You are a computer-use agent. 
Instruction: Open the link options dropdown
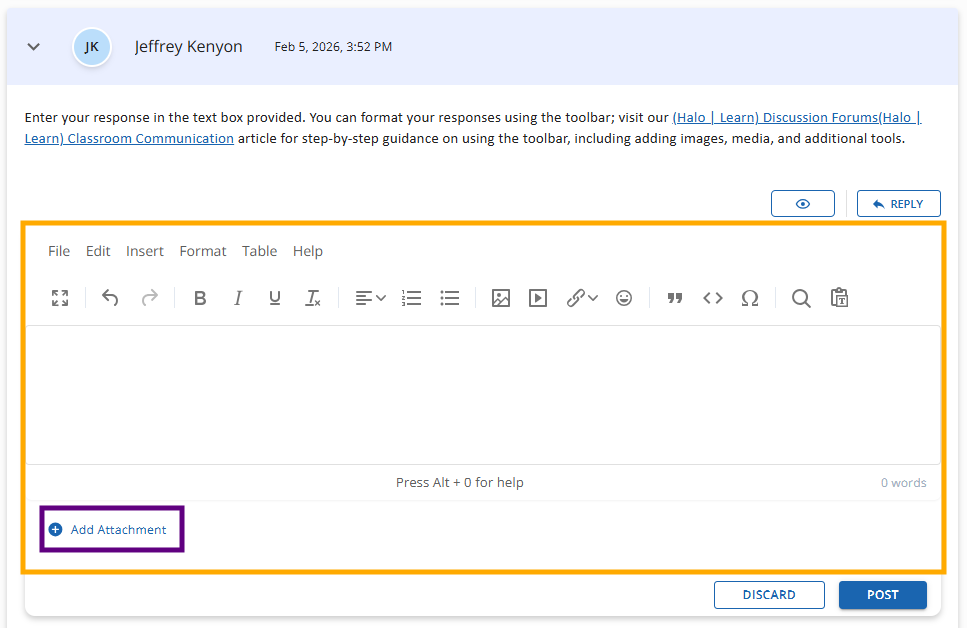click(582, 298)
